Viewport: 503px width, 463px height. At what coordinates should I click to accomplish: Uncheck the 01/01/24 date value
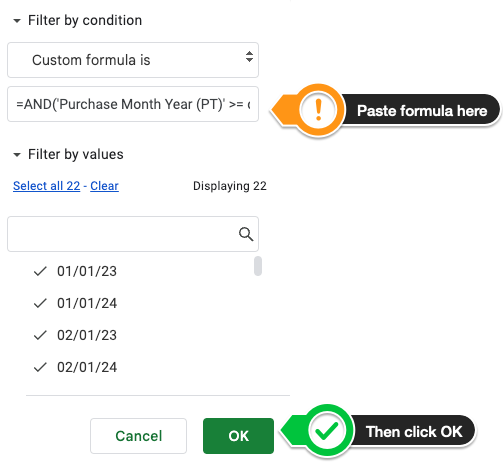75,303
